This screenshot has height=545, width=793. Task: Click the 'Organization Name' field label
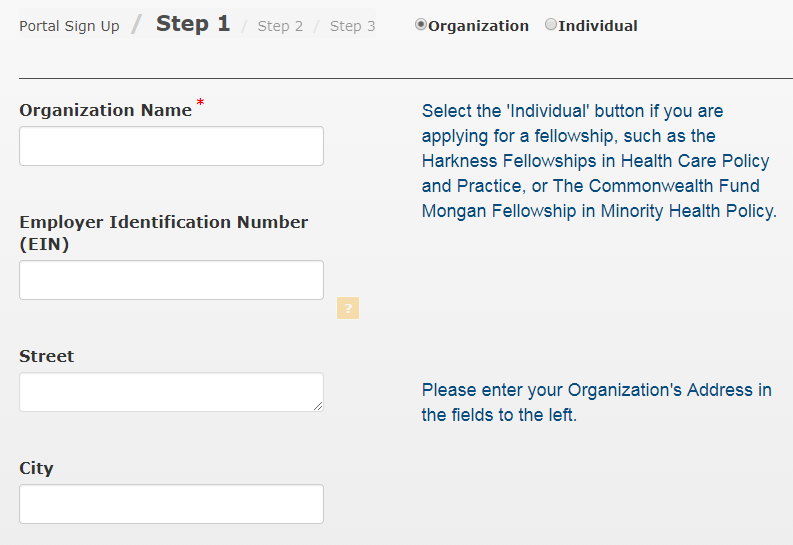click(x=105, y=110)
